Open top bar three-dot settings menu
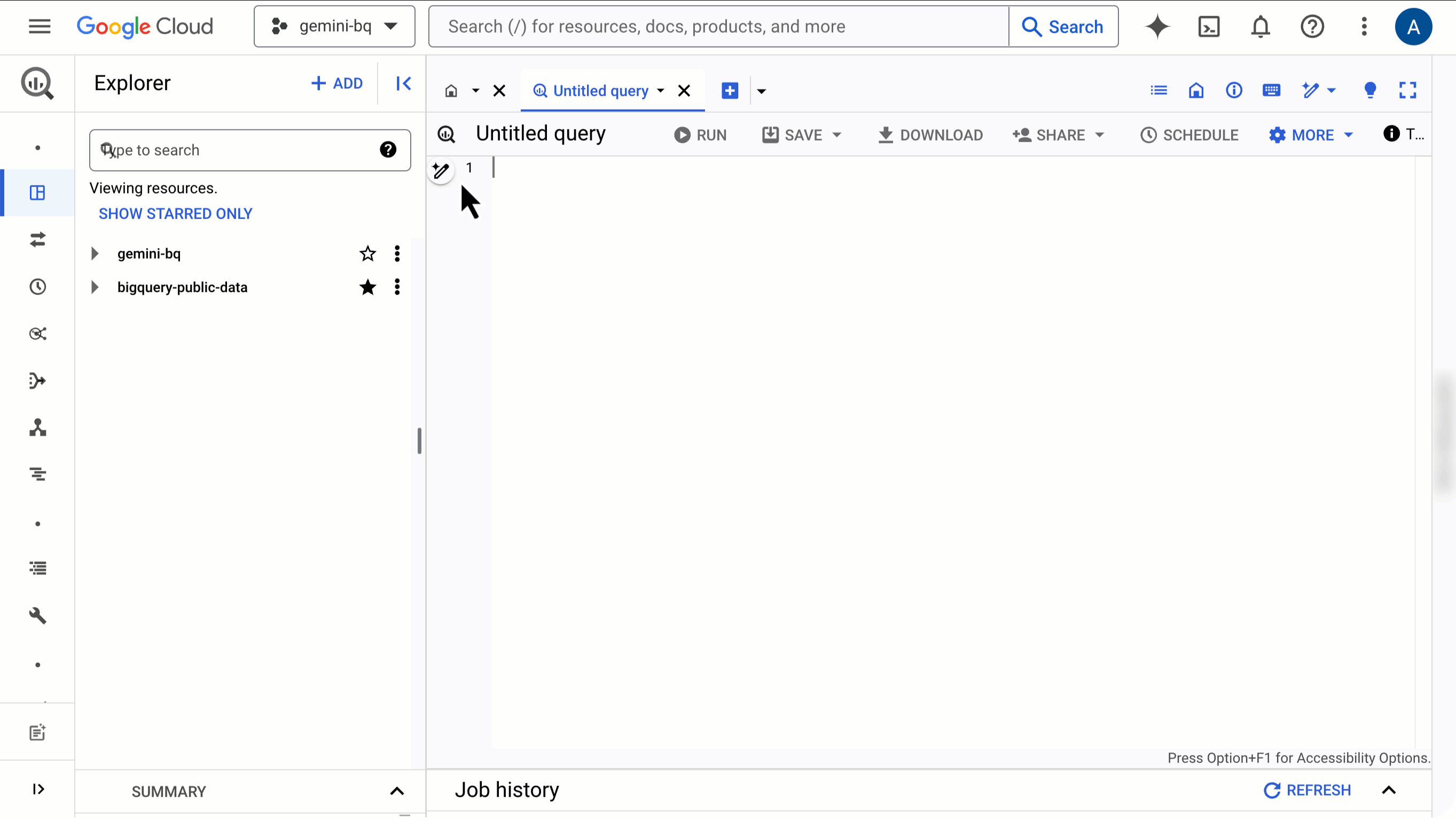1456x819 pixels. pyautogui.click(x=1364, y=27)
